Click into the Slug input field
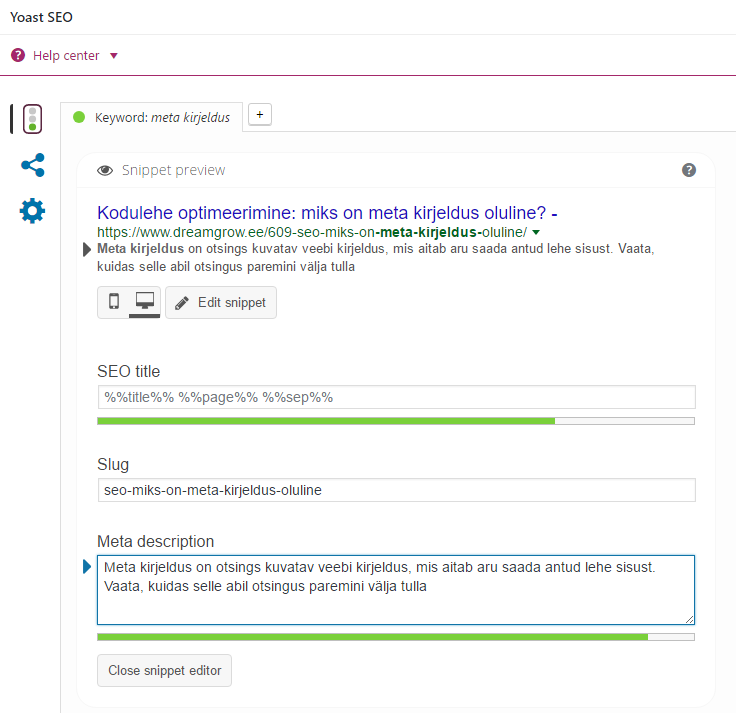This screenshot has width=736, height=713. pyautogui.click(x=395, y=490)
